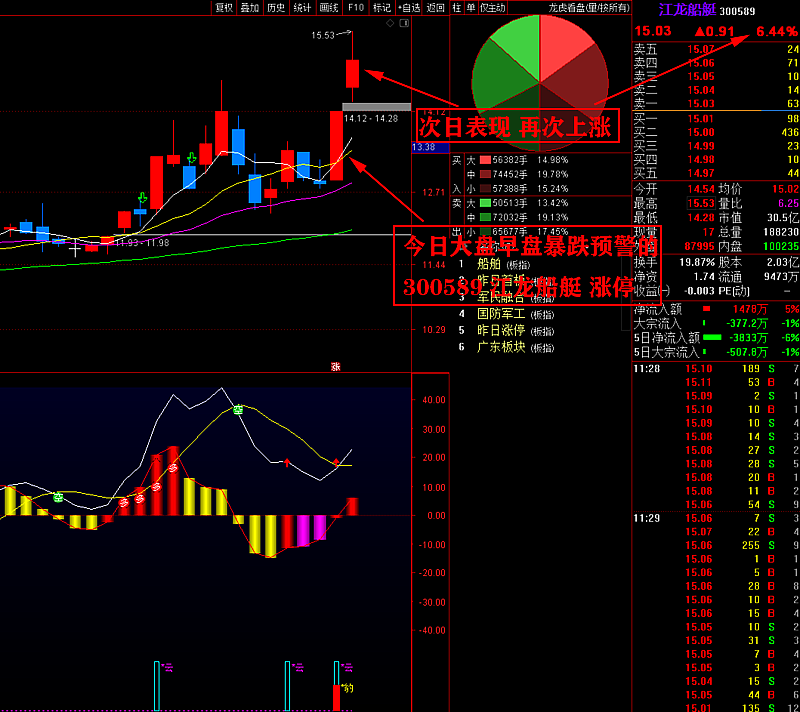Open the 统计 statistics menu
The width and height of the screenshot is (800, 712).
point(302,7)
